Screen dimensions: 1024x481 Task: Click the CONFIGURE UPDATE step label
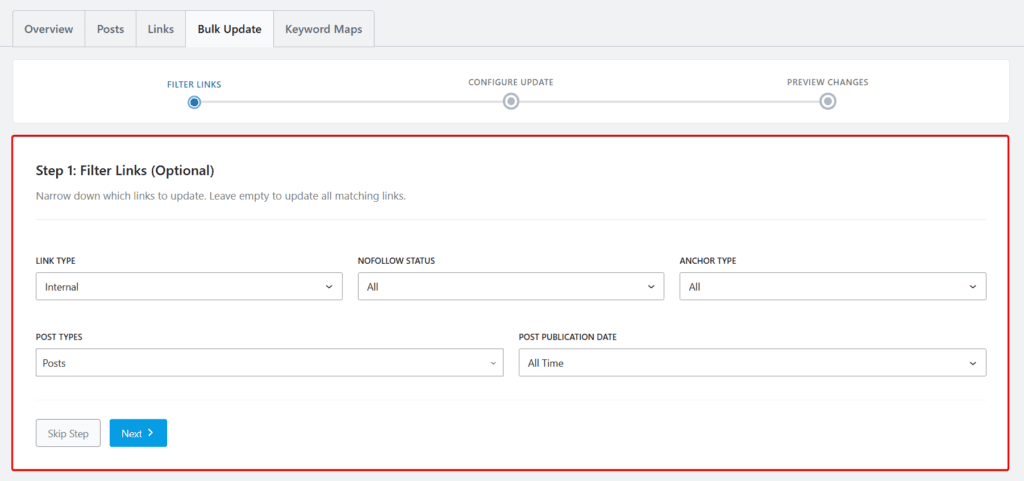click(x=511, y=82)
